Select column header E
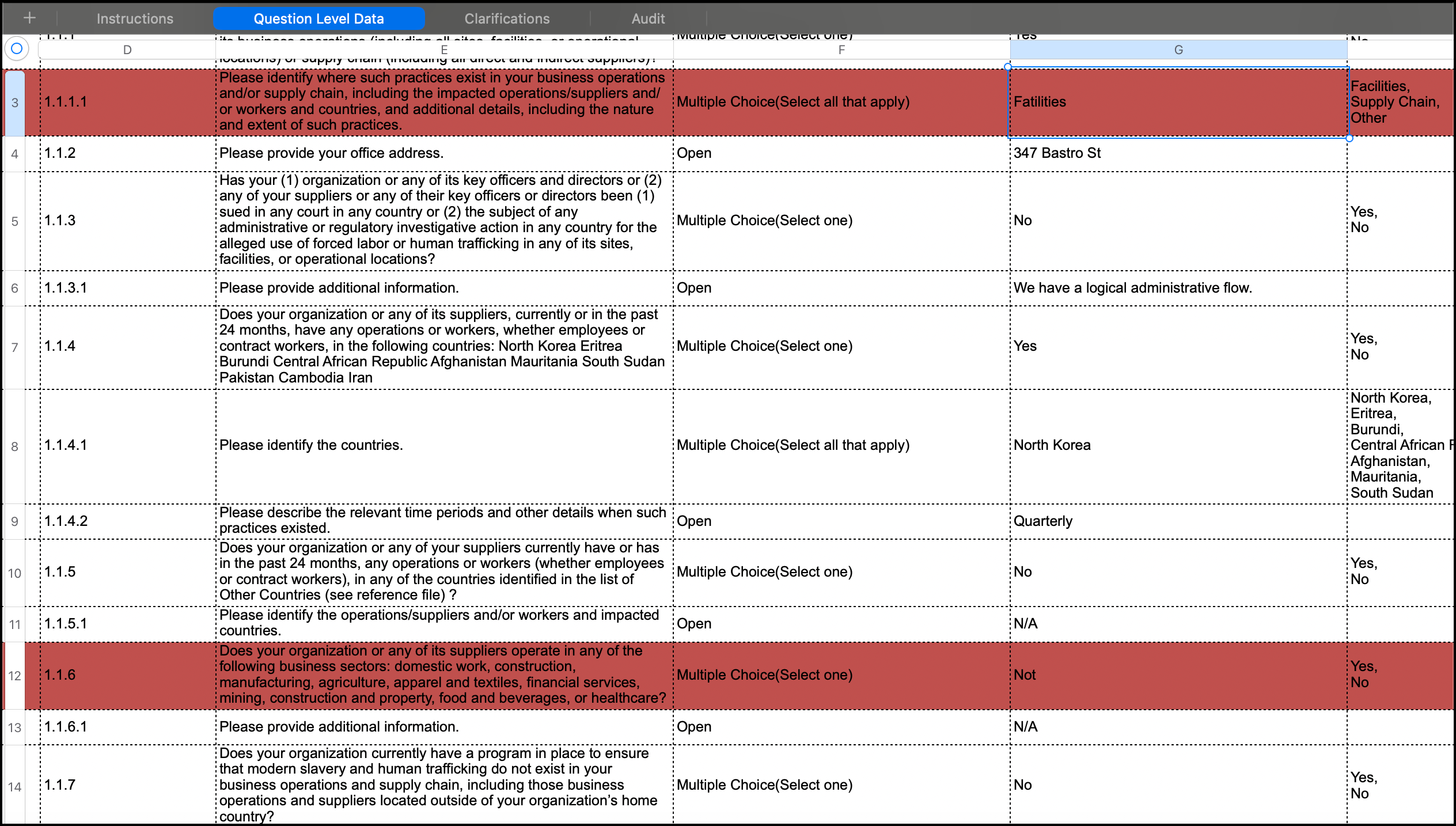Screen dimensions: 1456x826 (443, 50)
